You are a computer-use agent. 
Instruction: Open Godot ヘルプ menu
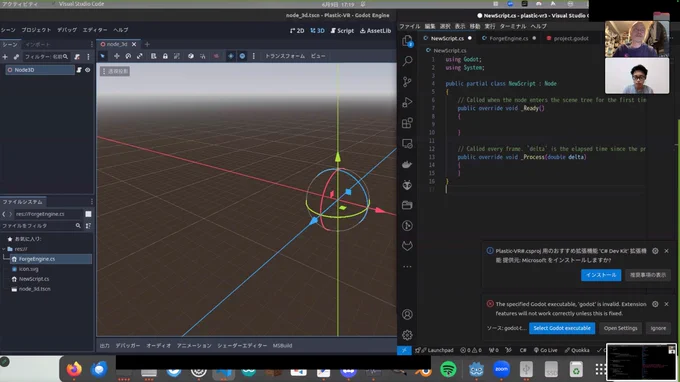click(x=121, y=30)
